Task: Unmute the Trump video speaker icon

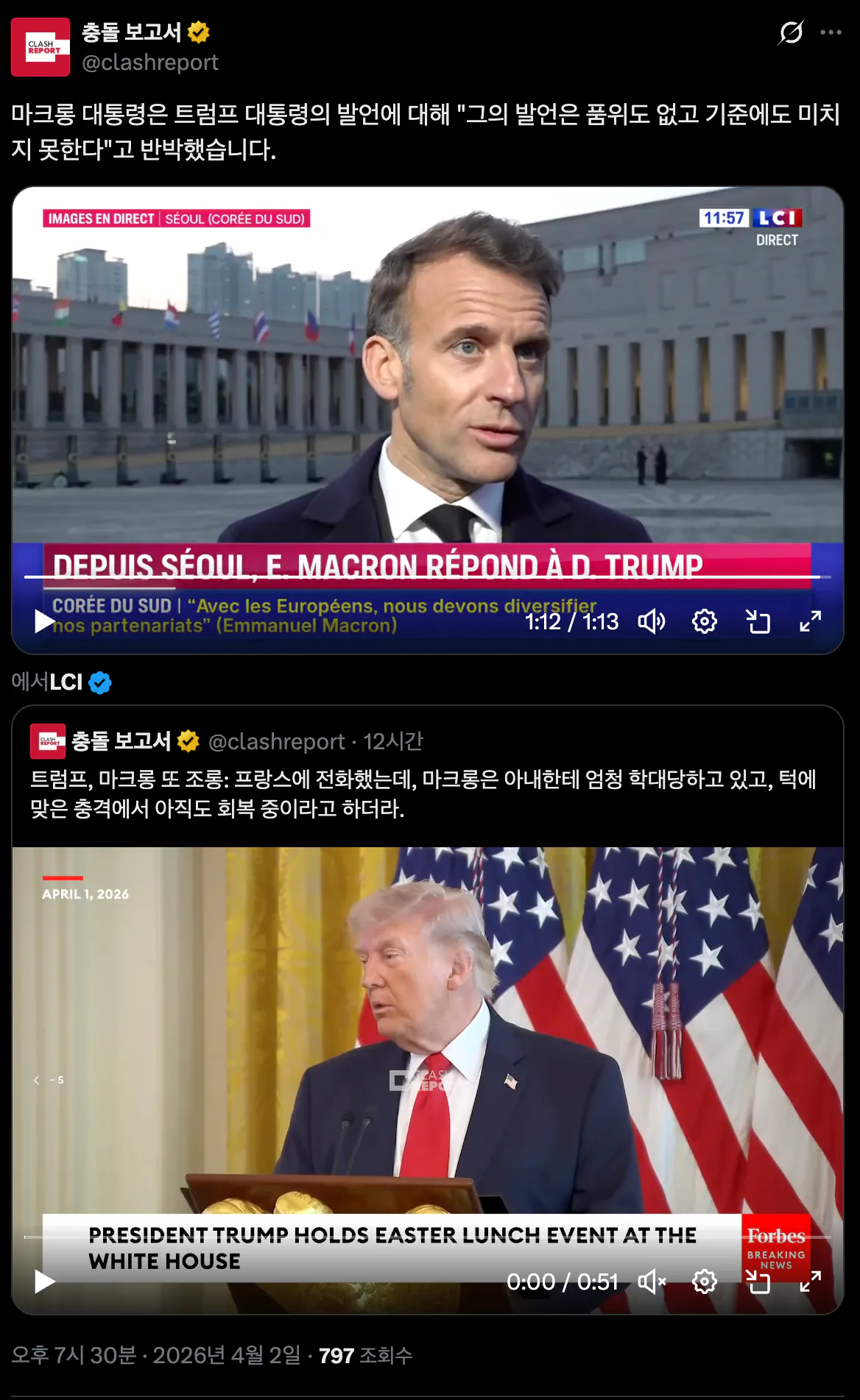Action: 652,1282
